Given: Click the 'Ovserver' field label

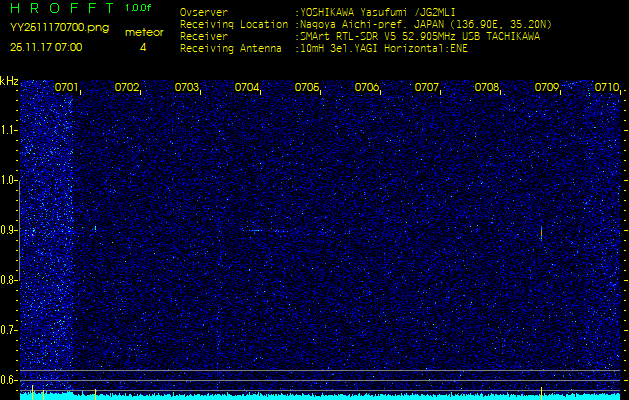Looking at the screenshot, I should [204, 12].
